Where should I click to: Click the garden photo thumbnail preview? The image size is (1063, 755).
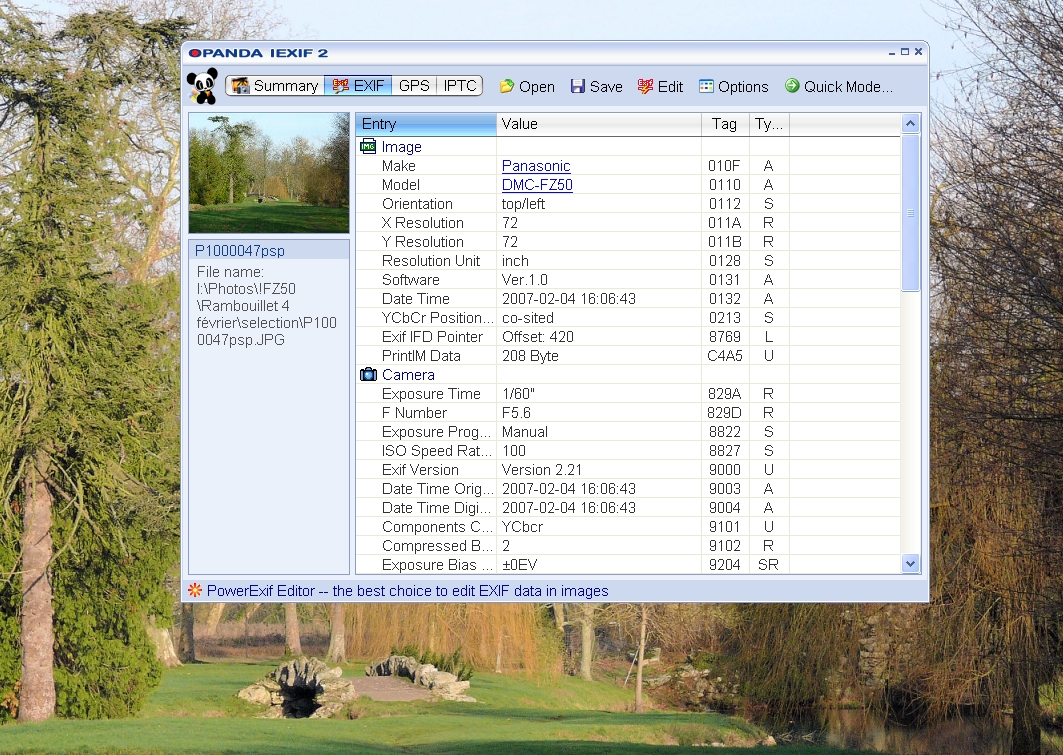point(269,173)
